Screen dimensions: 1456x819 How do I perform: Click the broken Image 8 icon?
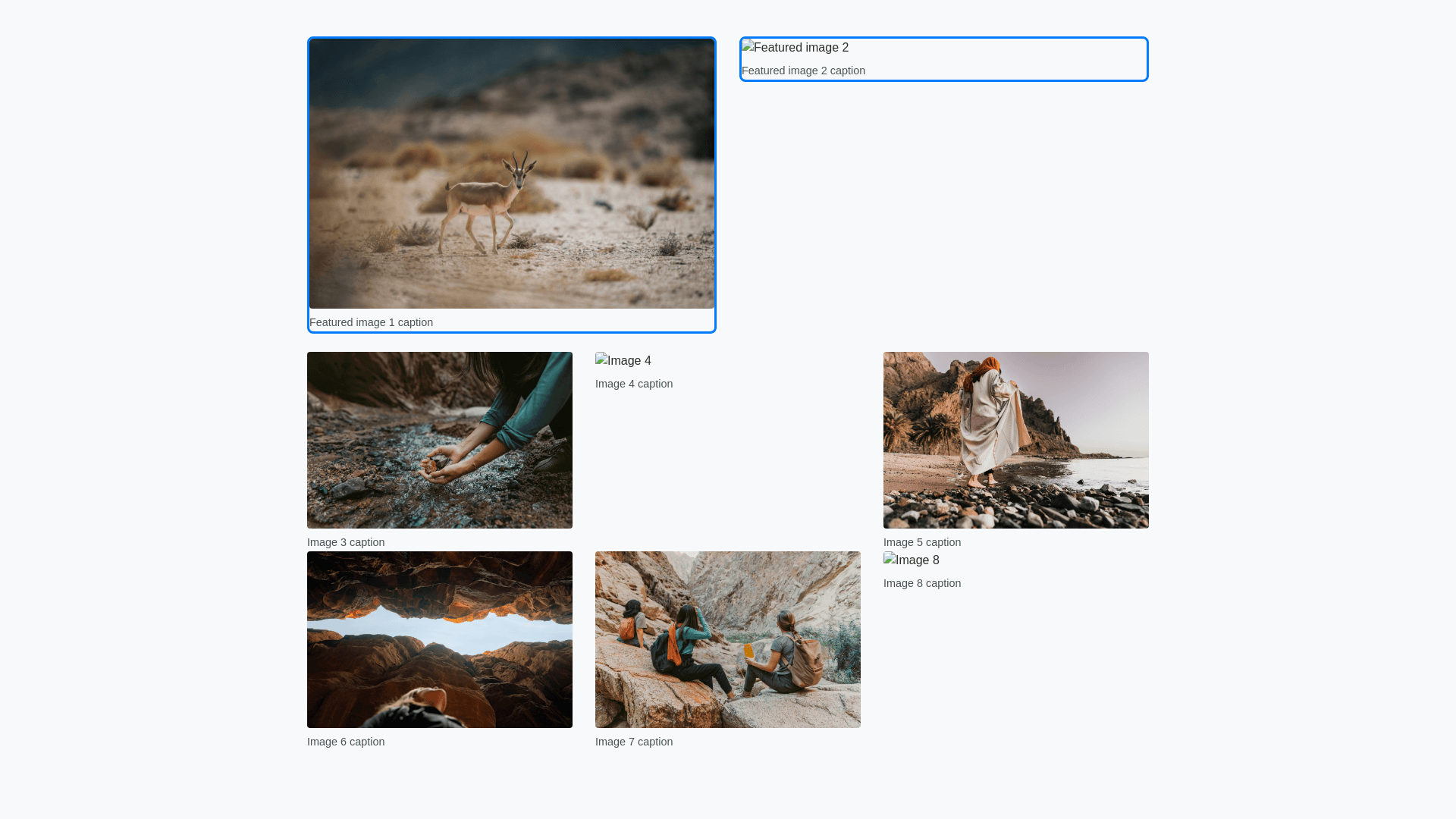tap(890, 559)
